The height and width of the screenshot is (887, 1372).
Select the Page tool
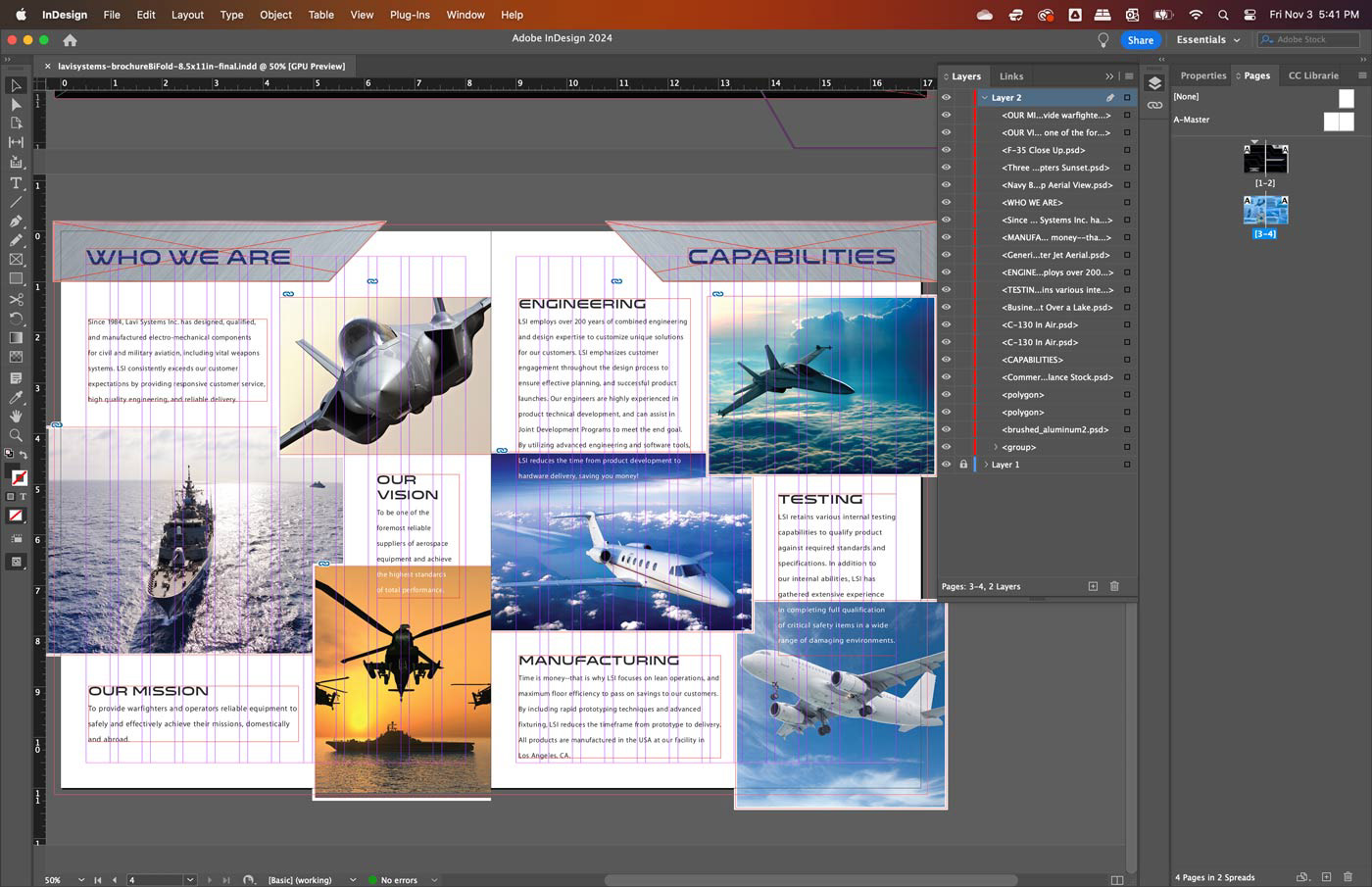(16, 123)
